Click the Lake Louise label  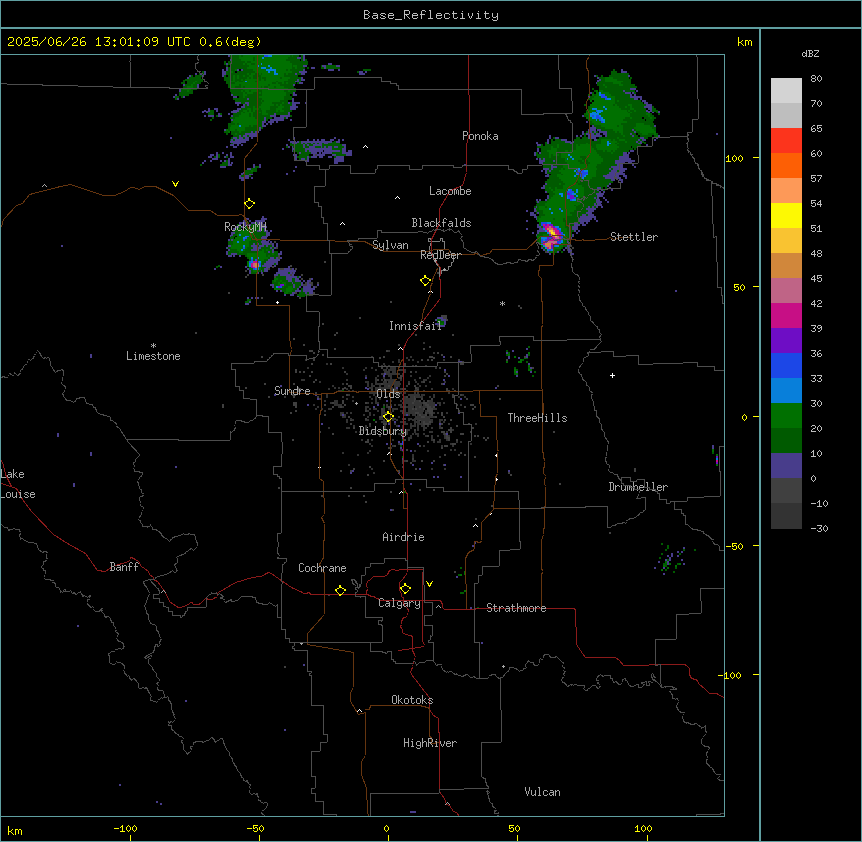click(18, 484)
